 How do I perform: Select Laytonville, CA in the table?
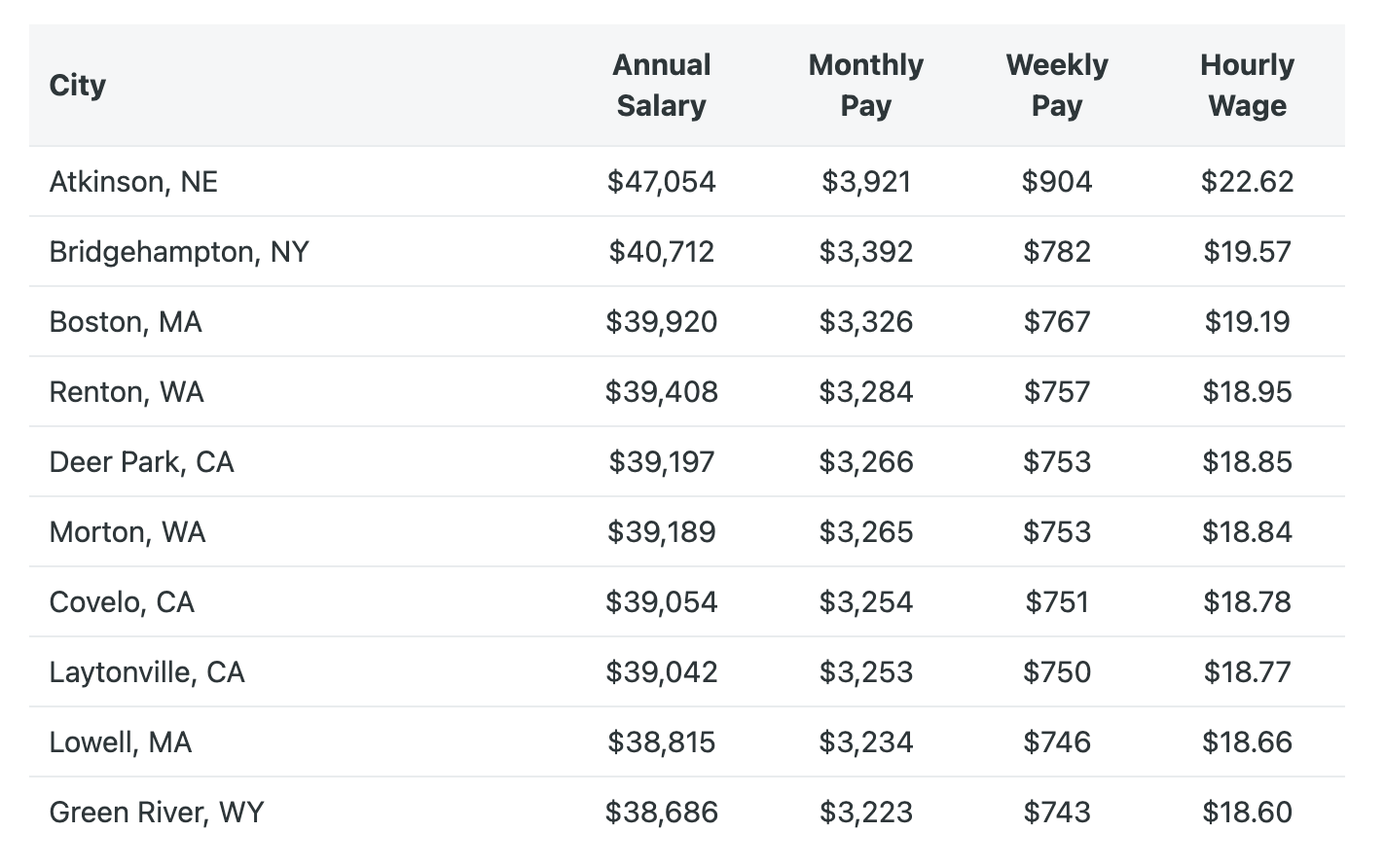point(147,672)
